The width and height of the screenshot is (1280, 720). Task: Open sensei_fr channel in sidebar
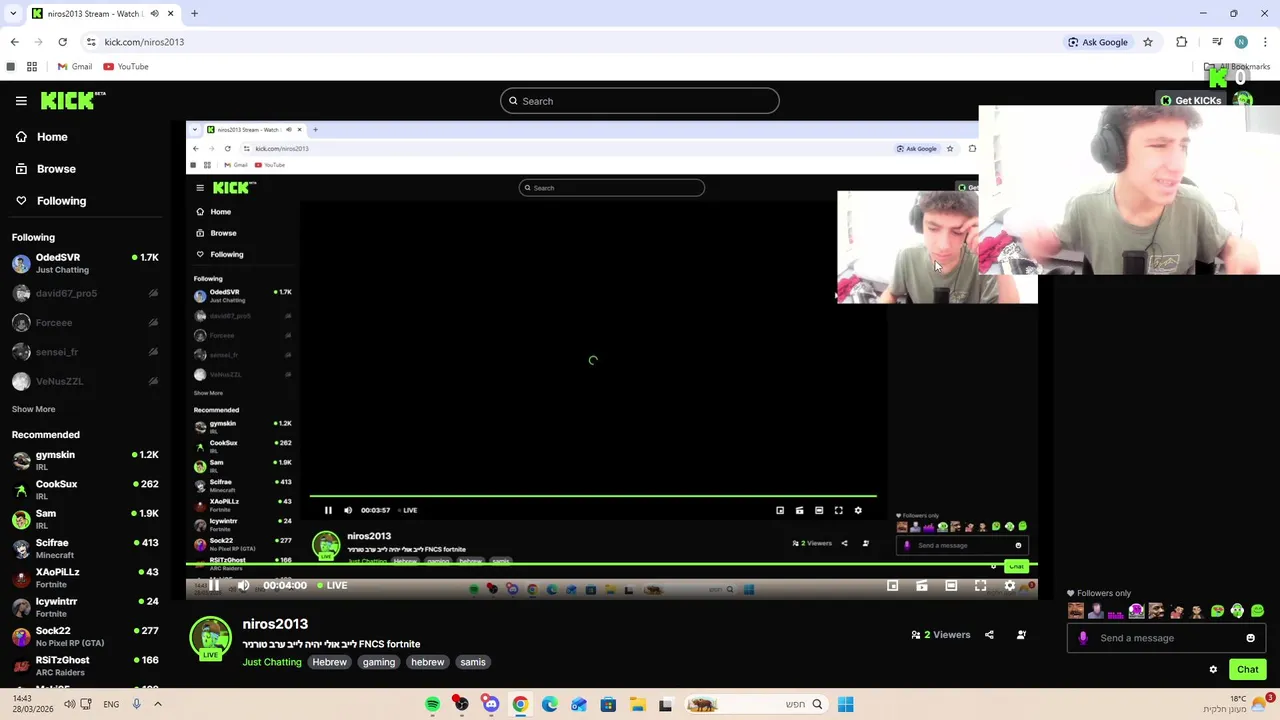[85, 352]
